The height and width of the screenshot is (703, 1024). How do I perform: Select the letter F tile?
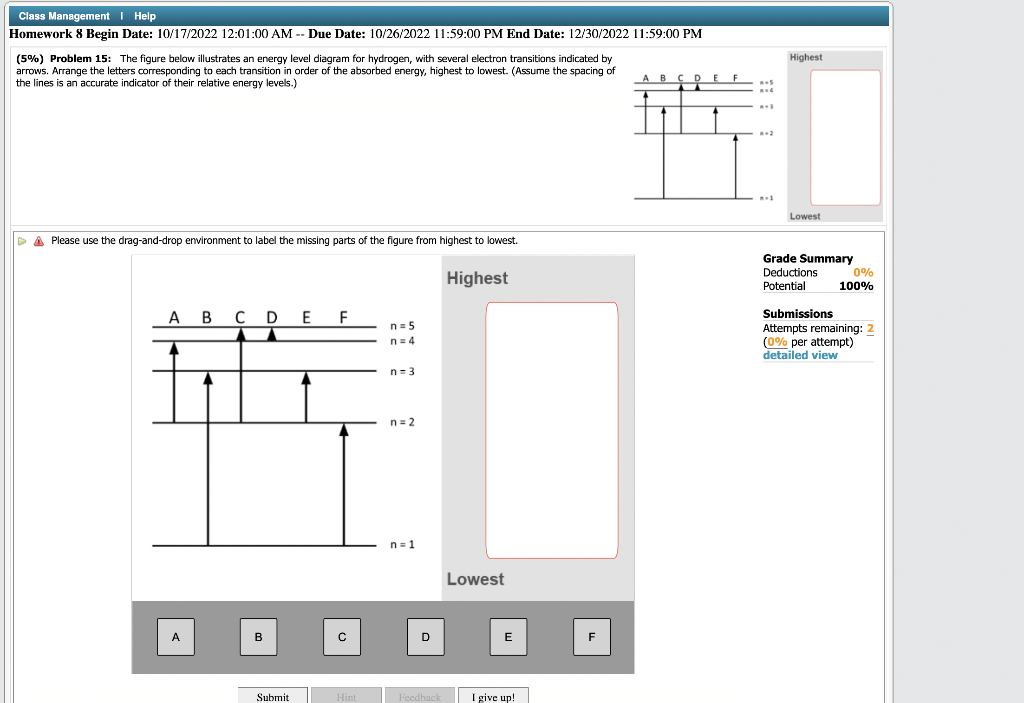tap(591, 637)
